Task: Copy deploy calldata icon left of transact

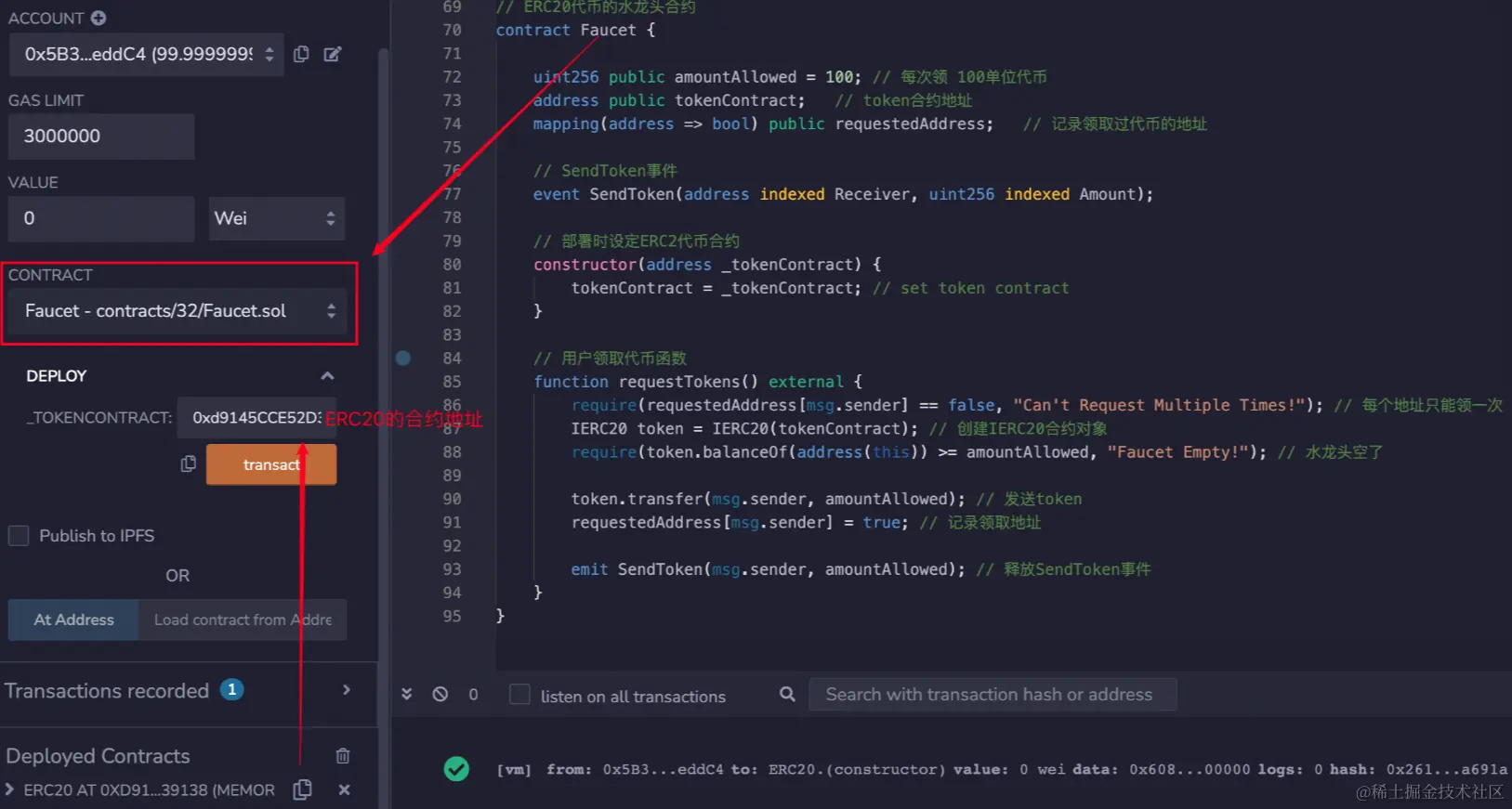Action: click(x=189, y=463)
